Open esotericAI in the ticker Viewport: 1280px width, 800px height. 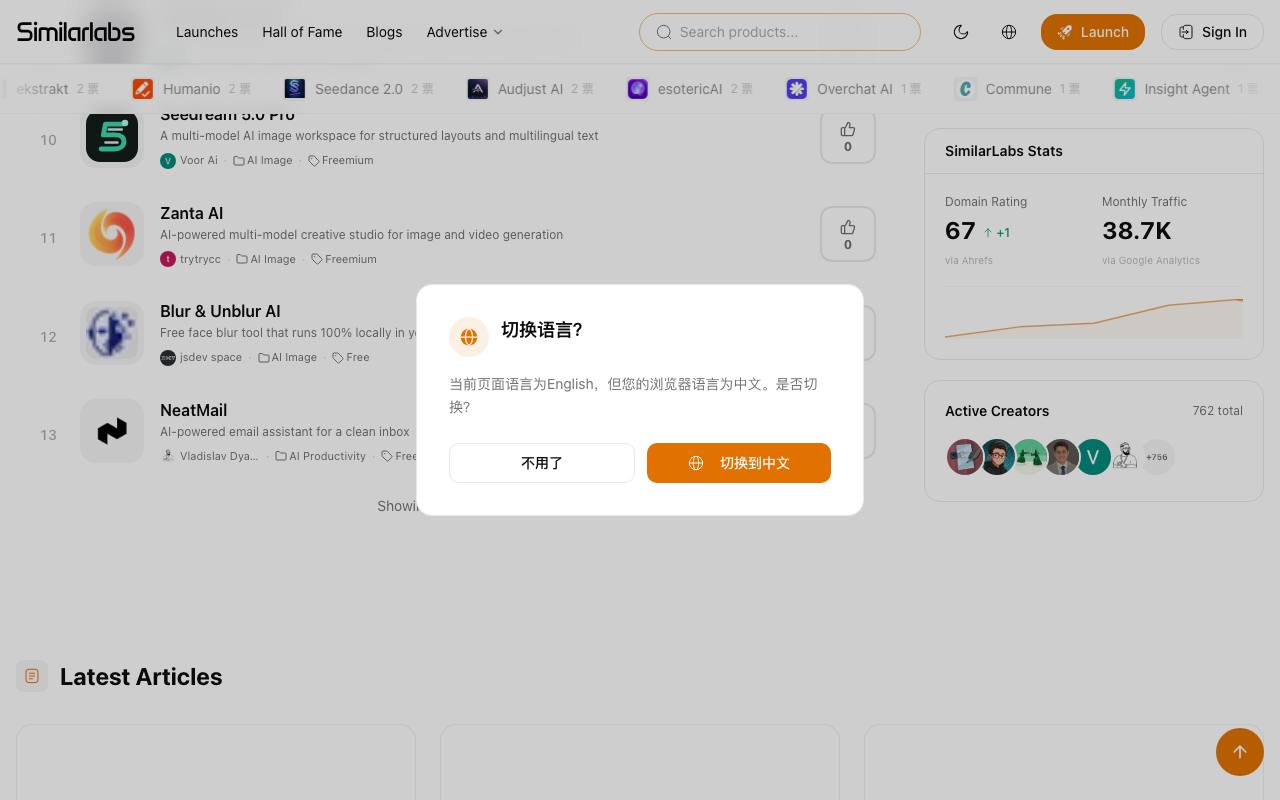click(x=690, y=89)
